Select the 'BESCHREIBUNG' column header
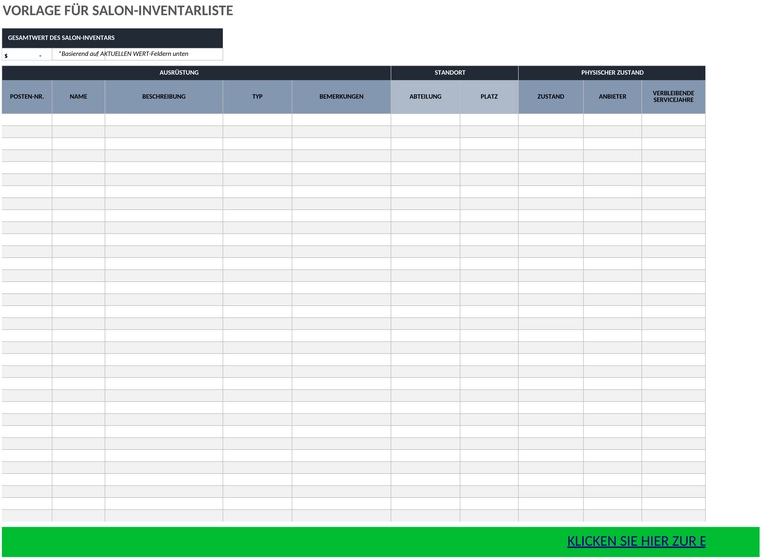 pyautogui.click(x=164, y=97)
